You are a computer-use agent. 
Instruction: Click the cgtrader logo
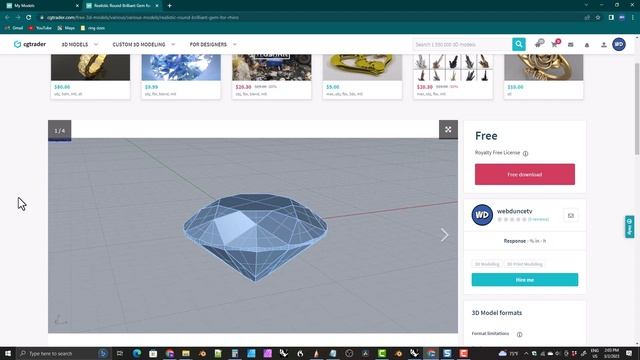[30, 44]
